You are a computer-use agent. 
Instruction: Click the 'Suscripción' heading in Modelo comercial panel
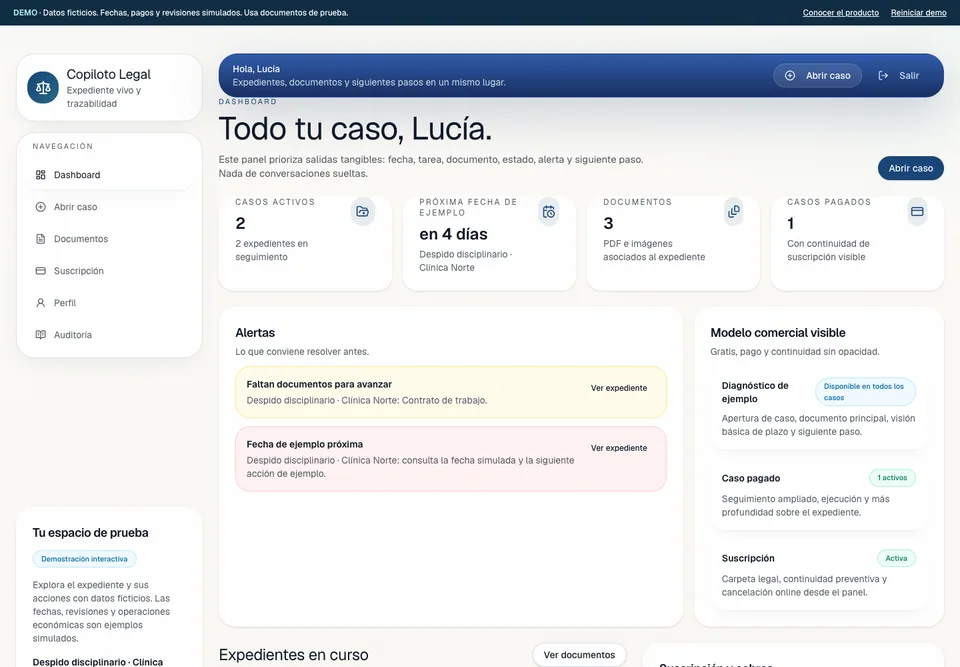click(x=748, y=559)
